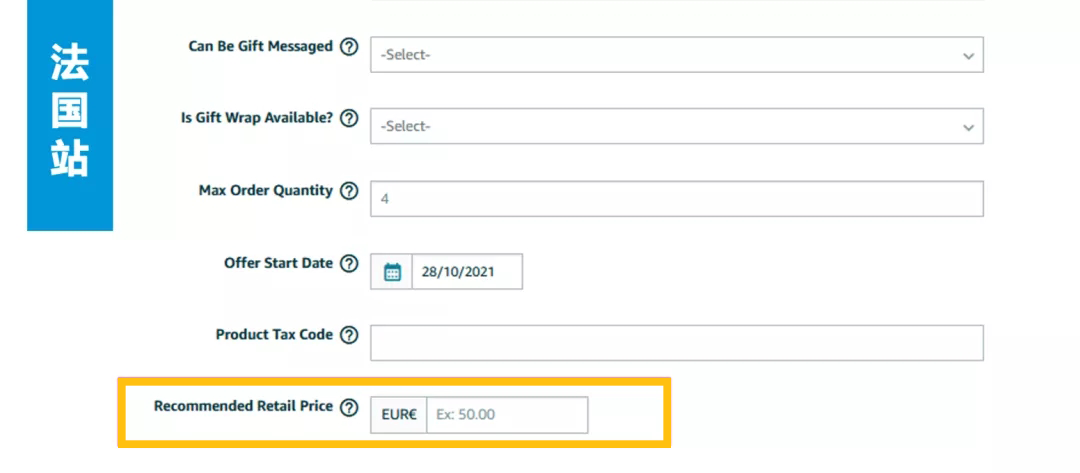Click question mark next to Offer Start Date
The image size is (1080, 473).
tap(350, 263)
